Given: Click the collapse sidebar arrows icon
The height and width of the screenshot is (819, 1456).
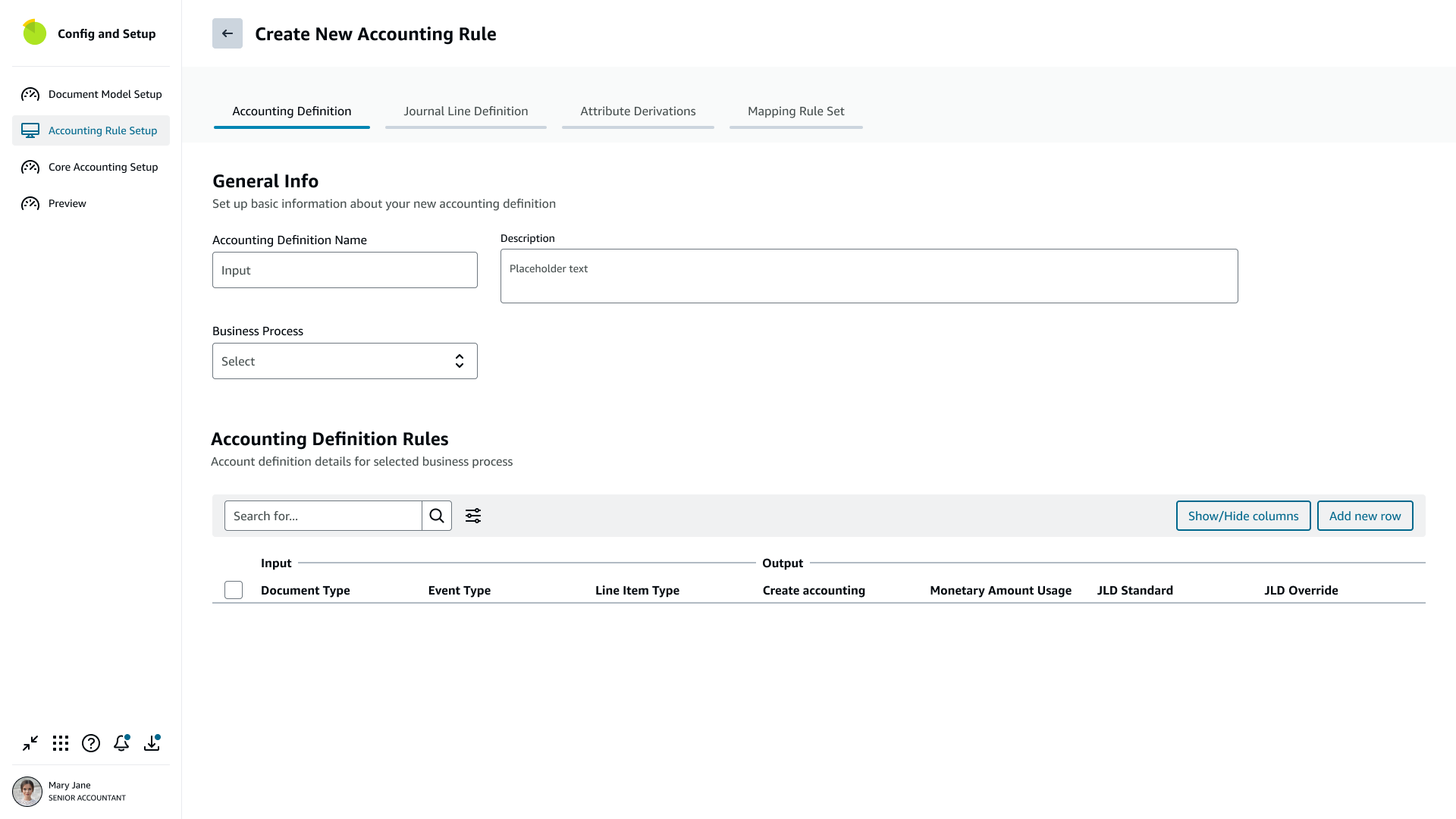Looking at the screenshot, I should [x=30, y=743].
